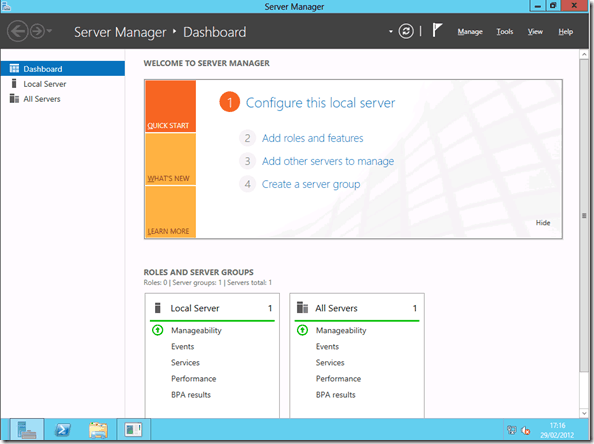Viewport: 594px width, 444px height.
Task: Open the Manage menu
Action: (x=470, y=32)
